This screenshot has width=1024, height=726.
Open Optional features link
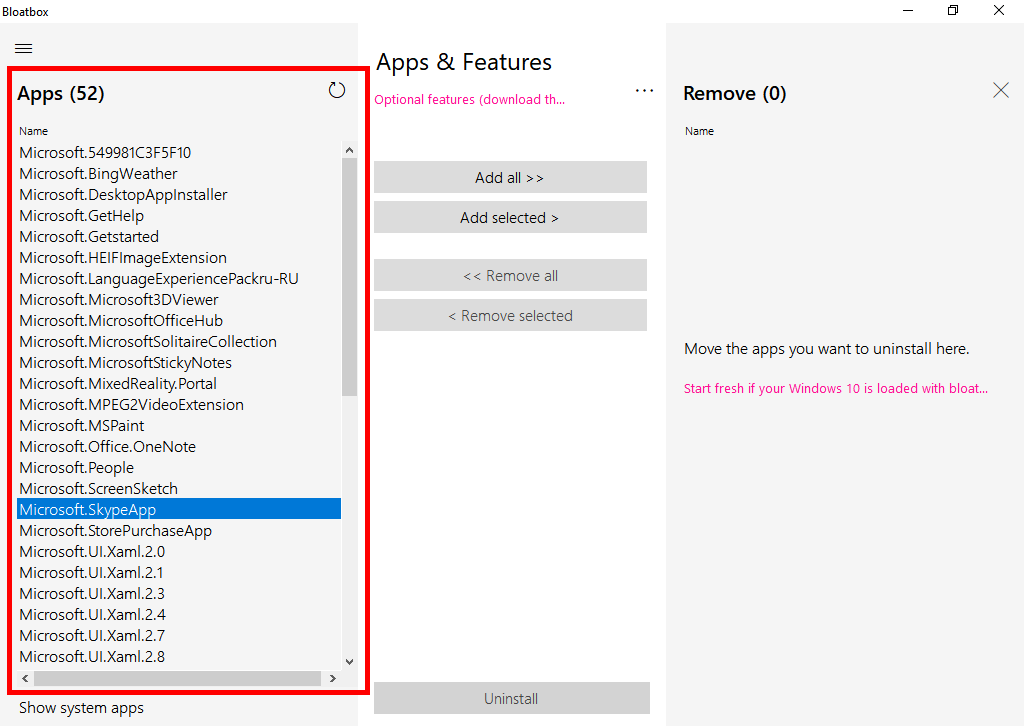tap(470, 100)
